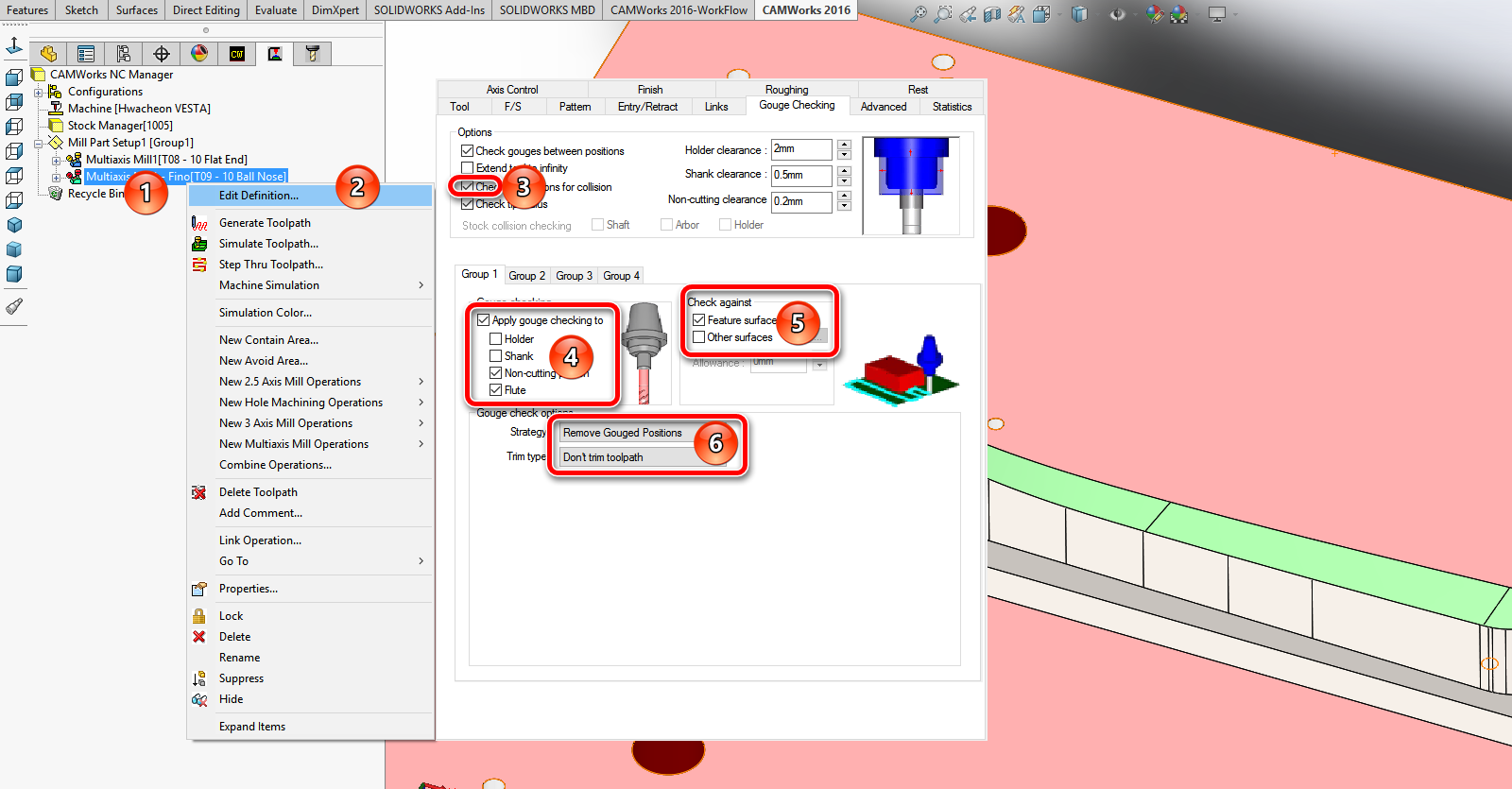Click the Section View icon
The width and height of the screenshot is (1512, 789).
click(991, 14)
